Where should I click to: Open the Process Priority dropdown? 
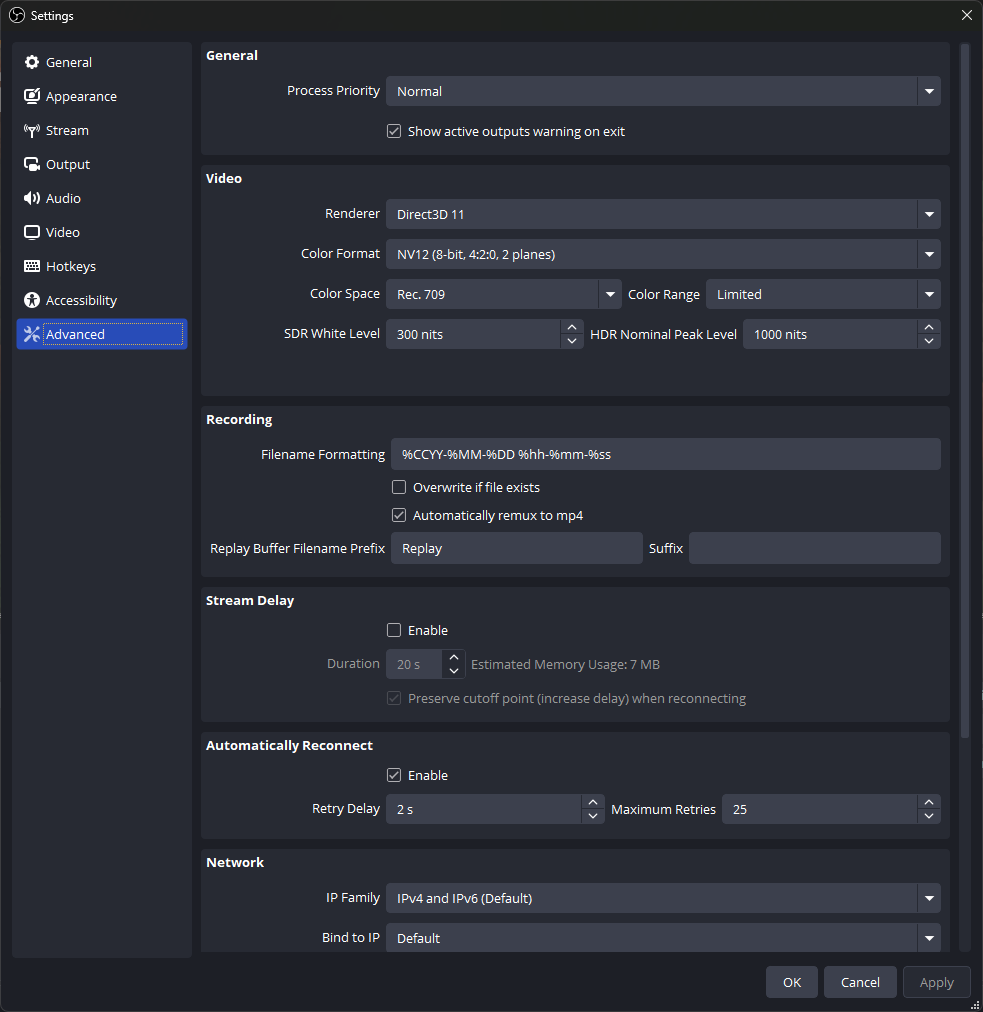662,91
